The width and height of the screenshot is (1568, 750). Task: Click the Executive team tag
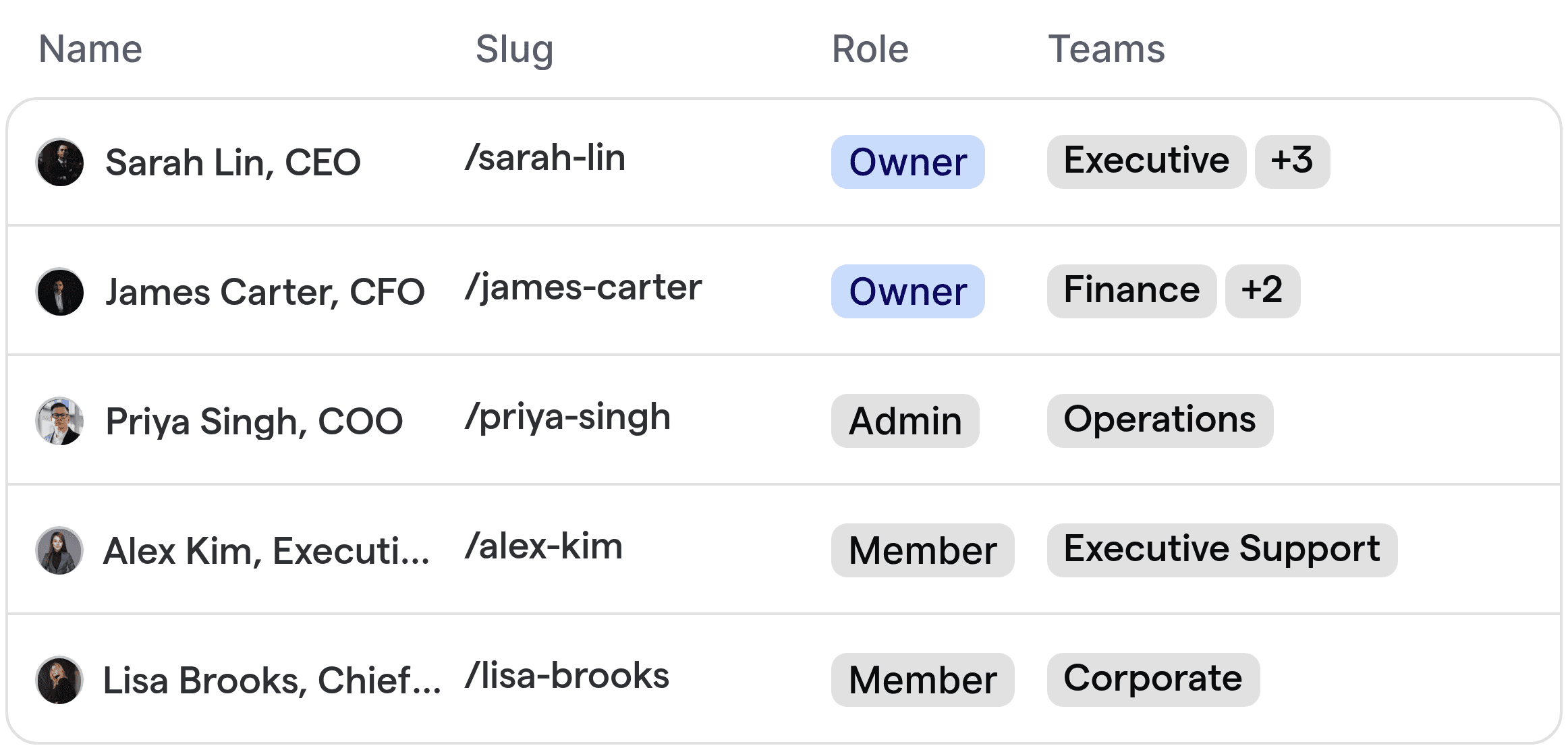[x=1146, y=162]
